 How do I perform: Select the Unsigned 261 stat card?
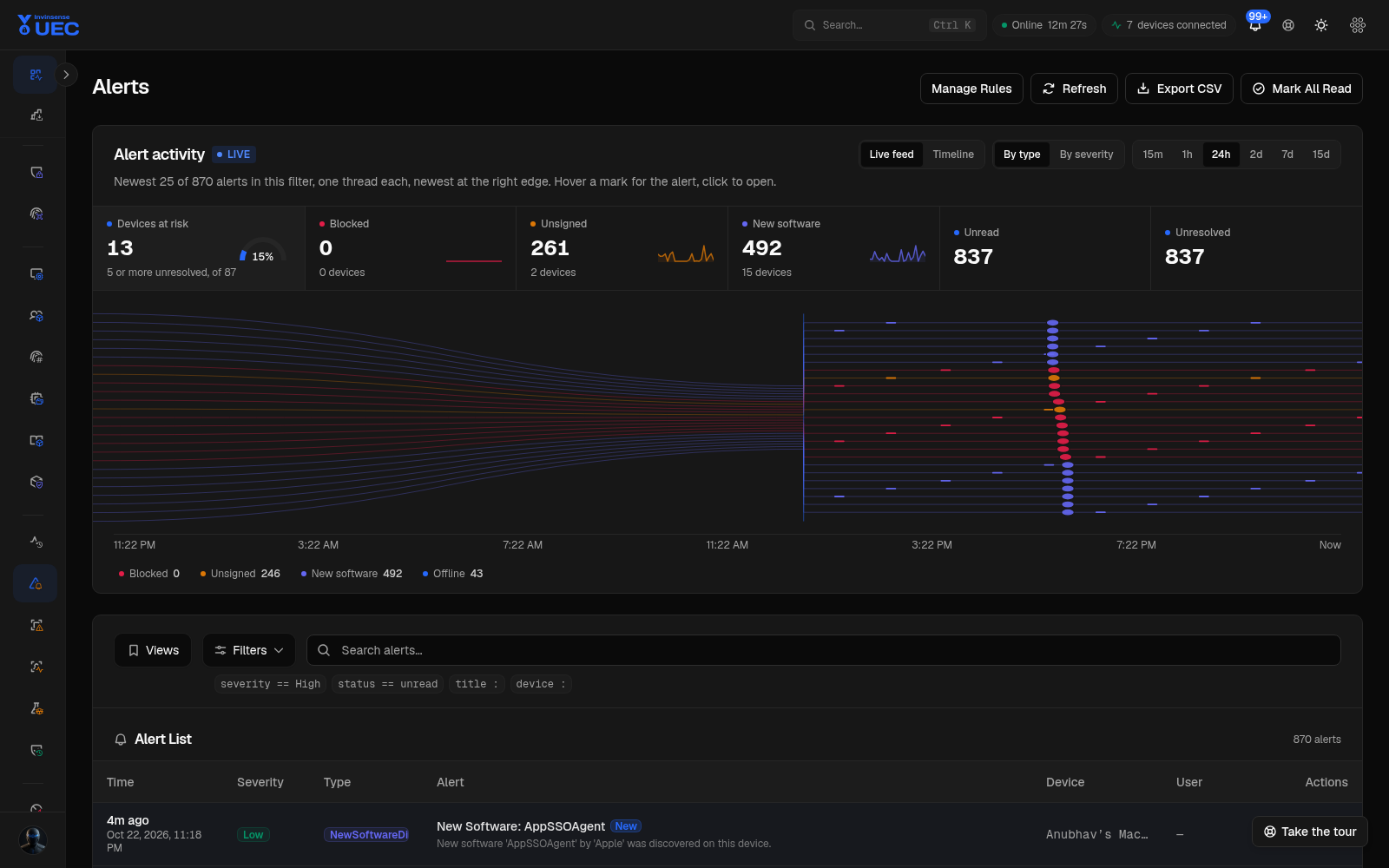click(x=622, y=248)
